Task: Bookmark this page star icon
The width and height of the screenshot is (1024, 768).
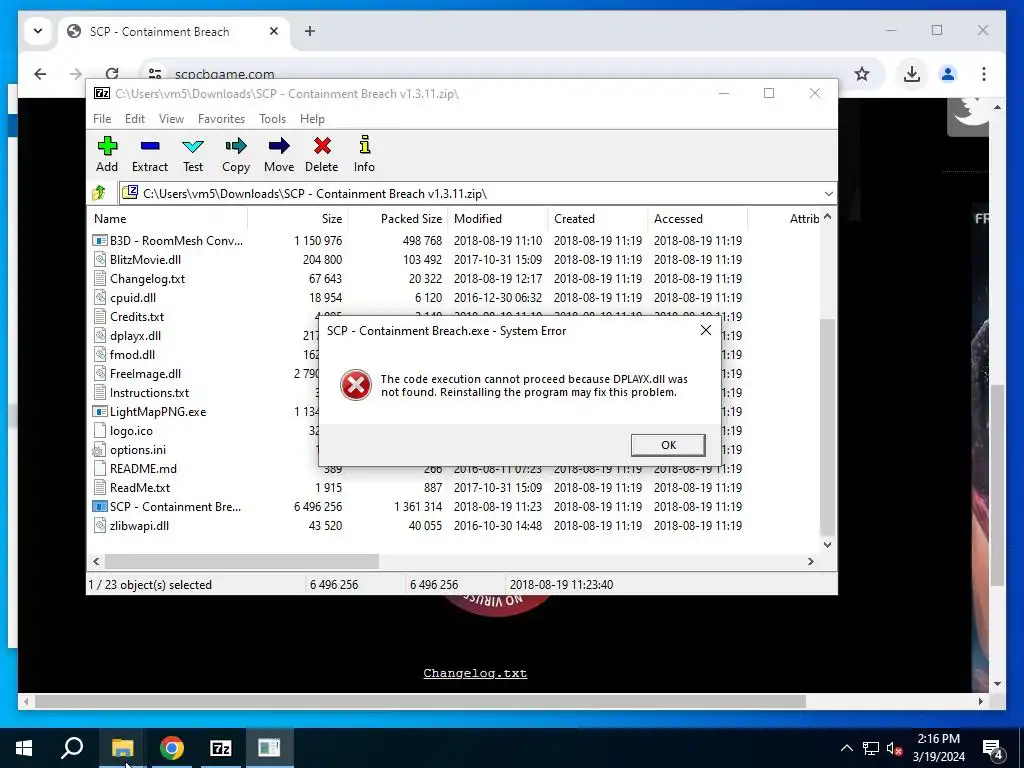Action: click(862, 74)
